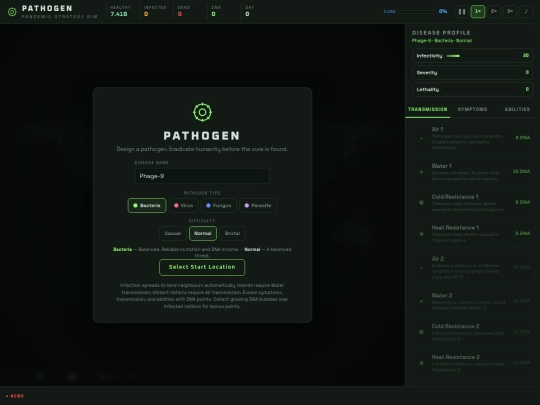Switch to the Symptoms tab
Viewport: 540px width, 405px height.
[472, 110]
